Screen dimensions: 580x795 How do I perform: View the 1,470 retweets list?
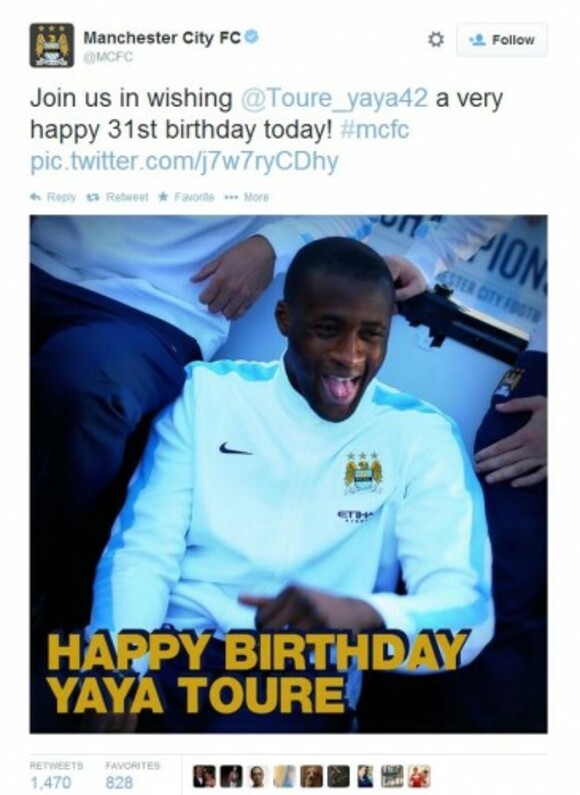[56, 774]
